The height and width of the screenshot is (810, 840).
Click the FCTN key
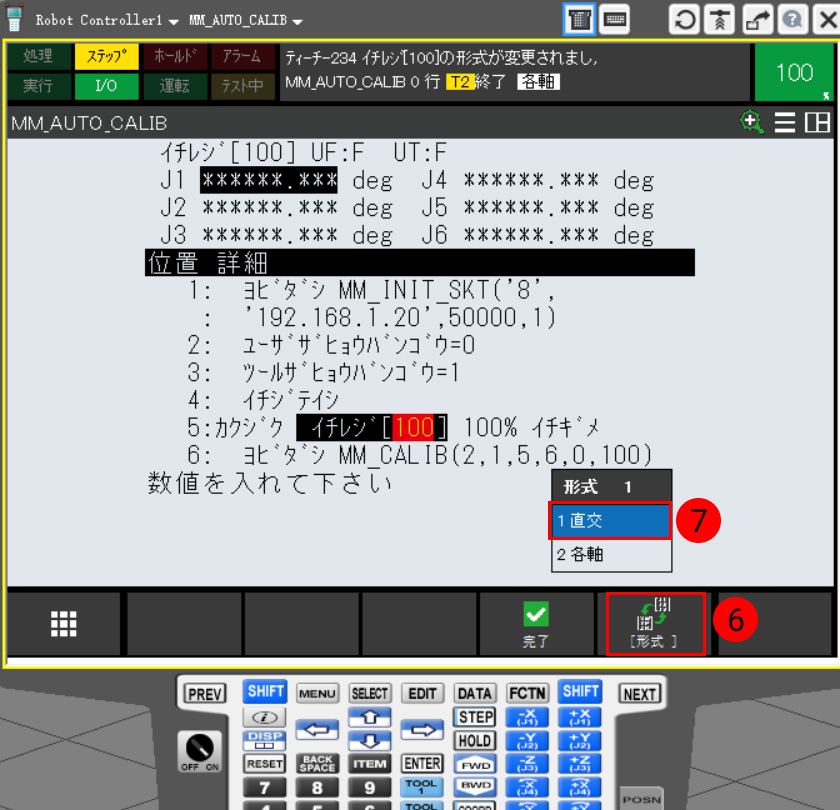[x=527, y=694]
